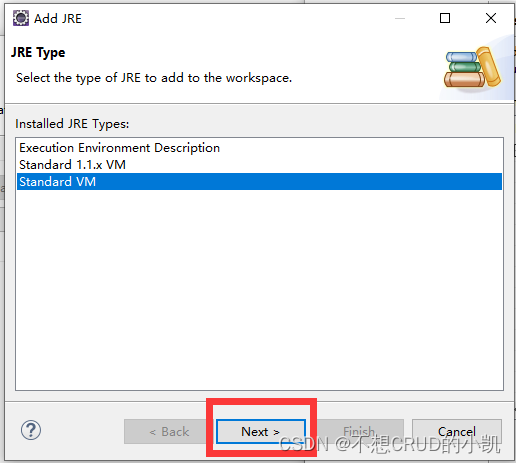Click the Select the type of JRE description
This screenshot has height=463, width=516.
(x=154, y=78)
